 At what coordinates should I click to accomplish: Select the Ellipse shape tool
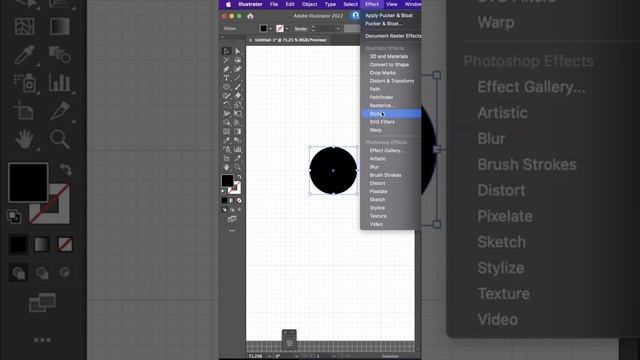point(227,87)
